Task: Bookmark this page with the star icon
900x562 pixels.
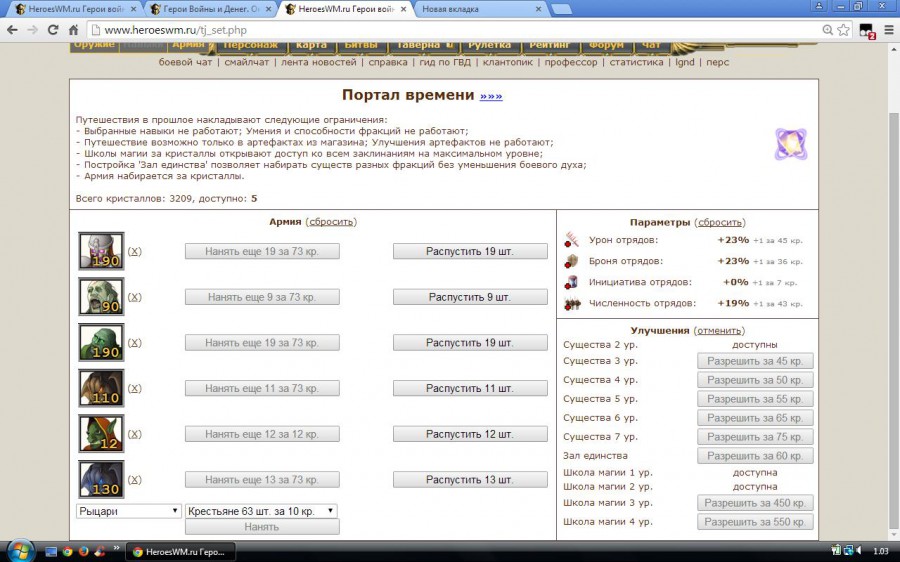Action: click(843, 30)
